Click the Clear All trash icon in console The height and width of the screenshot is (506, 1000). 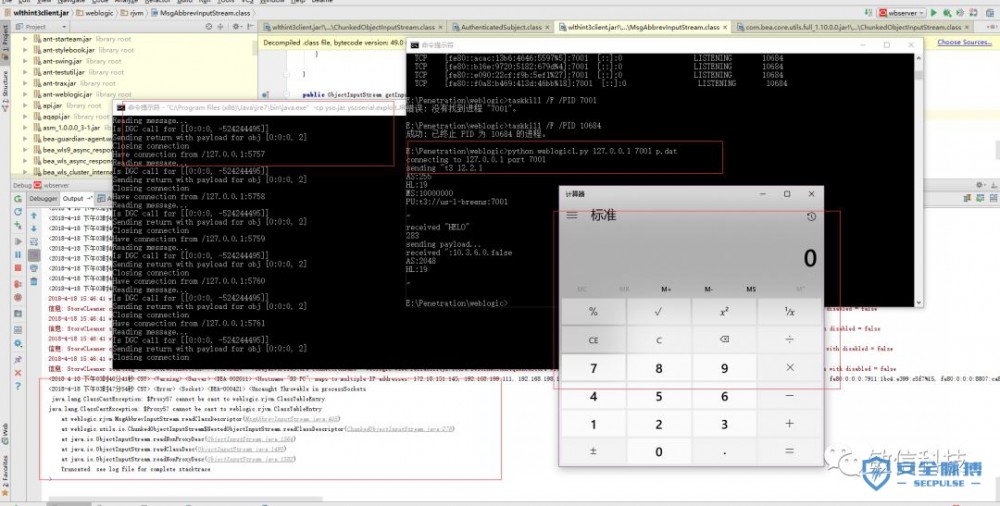(x=34, y=281)
